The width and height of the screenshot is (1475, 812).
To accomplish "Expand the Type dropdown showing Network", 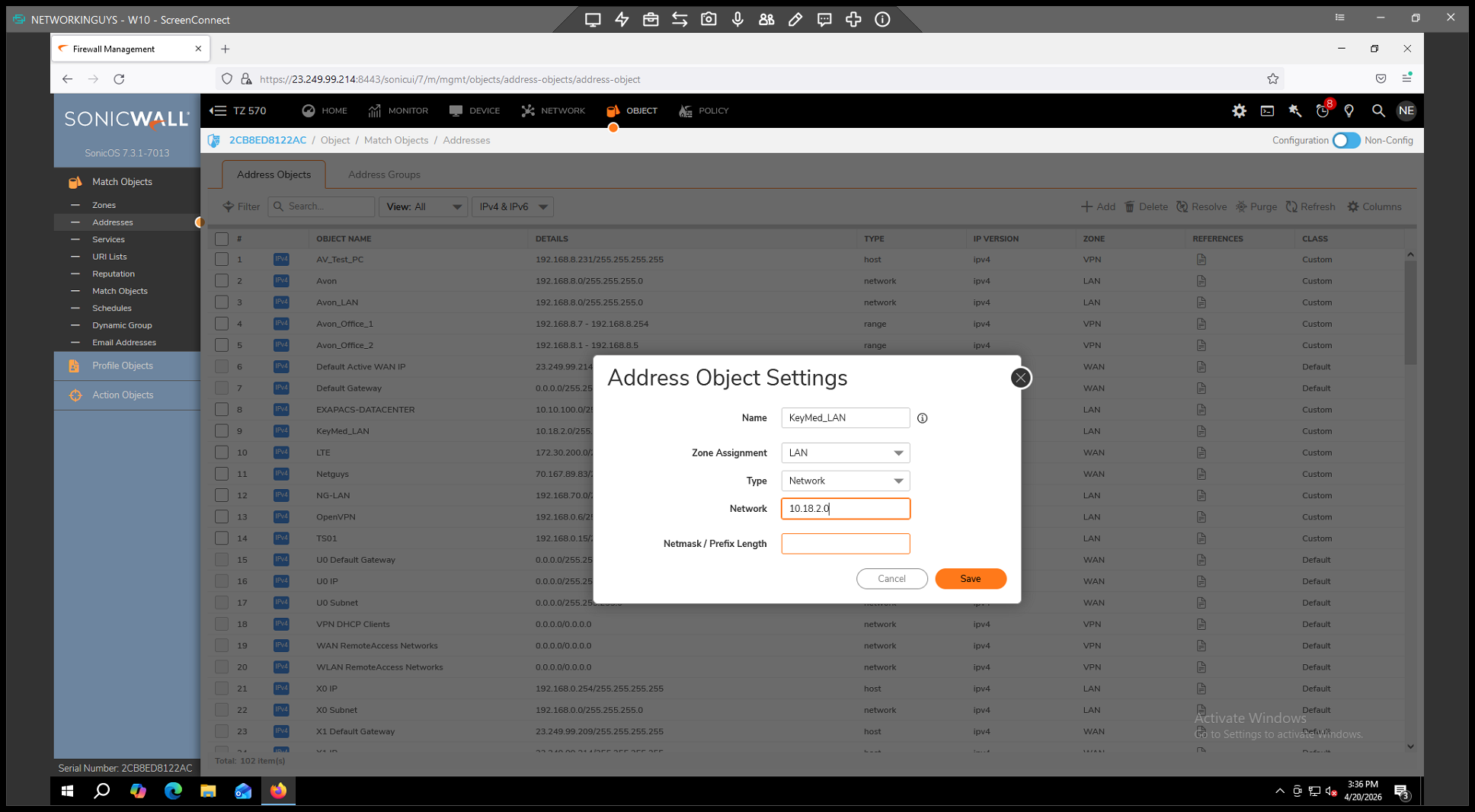I will coord(845,481).
